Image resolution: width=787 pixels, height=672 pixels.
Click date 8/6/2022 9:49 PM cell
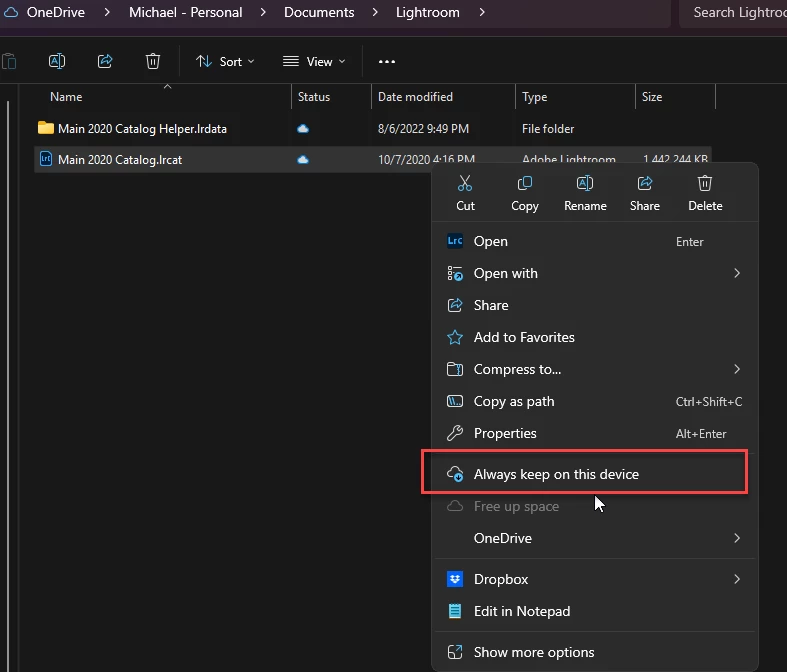423,129
